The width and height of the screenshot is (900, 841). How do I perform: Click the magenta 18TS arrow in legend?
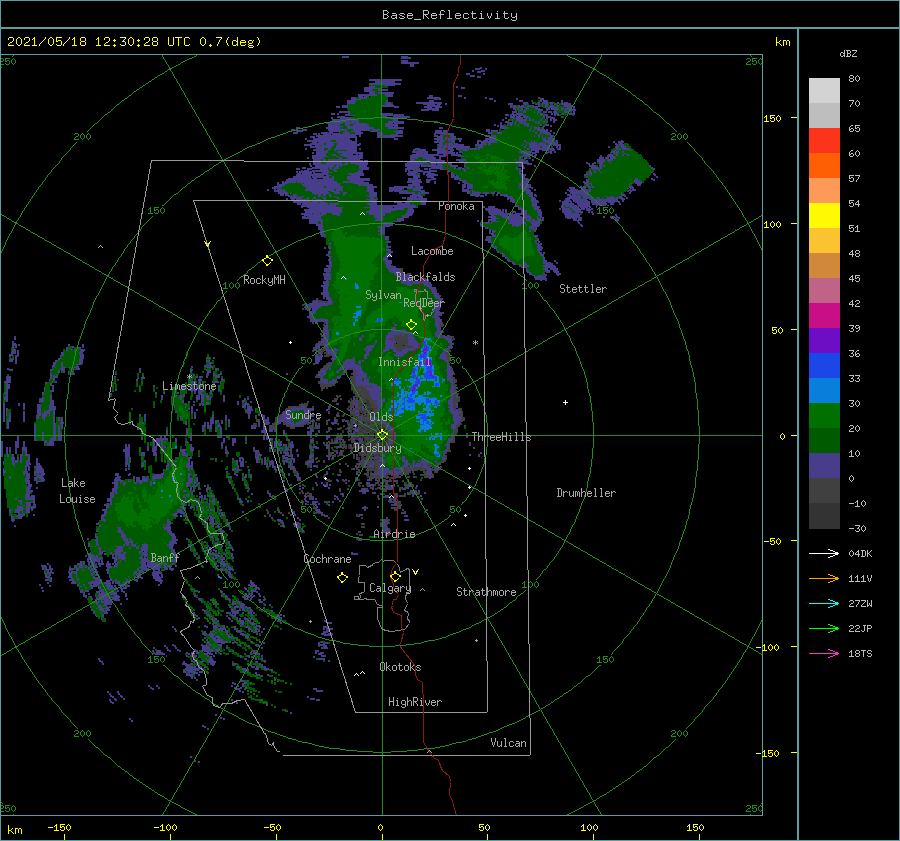[824, 654]
